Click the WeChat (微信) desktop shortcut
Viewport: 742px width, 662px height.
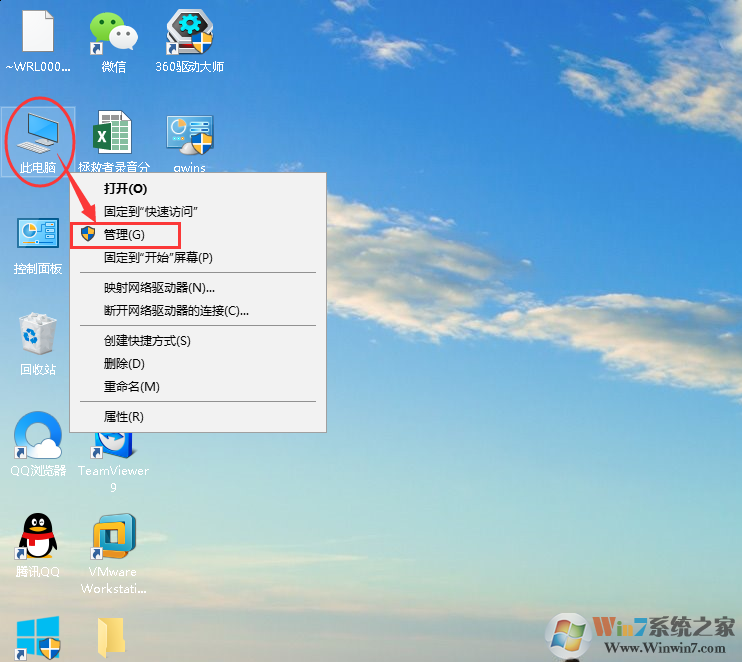114,33
